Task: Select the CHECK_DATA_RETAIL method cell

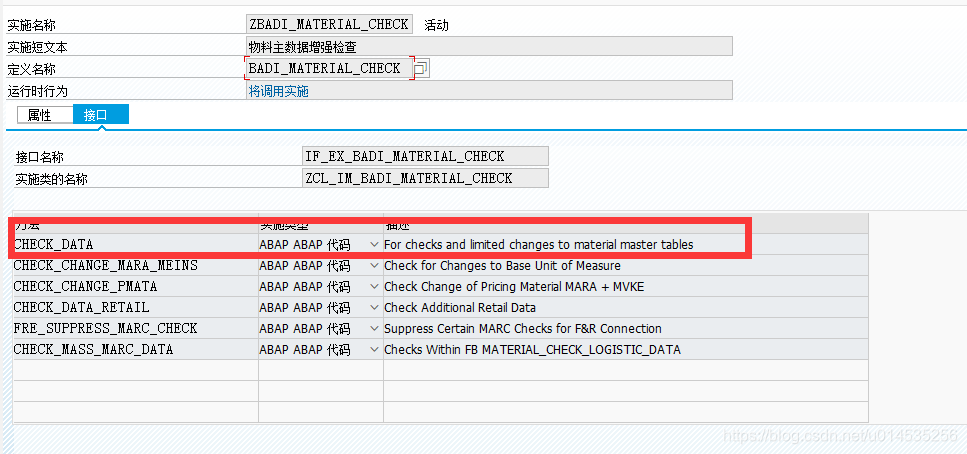Action: [136, 308]
